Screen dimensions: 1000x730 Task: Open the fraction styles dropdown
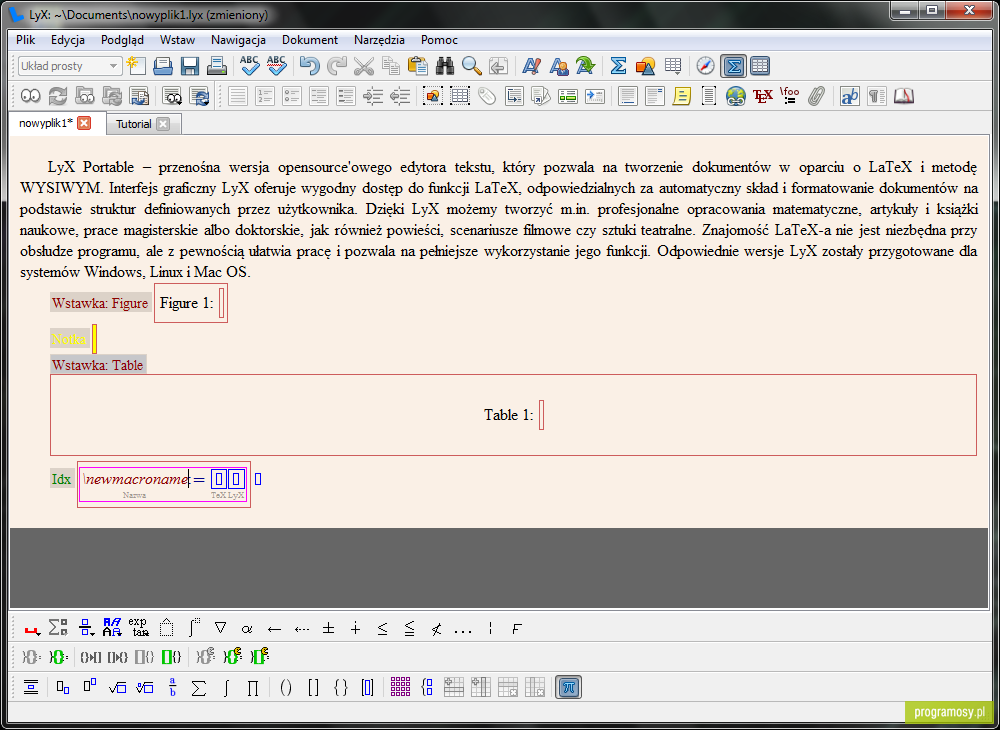coord(86,629)
